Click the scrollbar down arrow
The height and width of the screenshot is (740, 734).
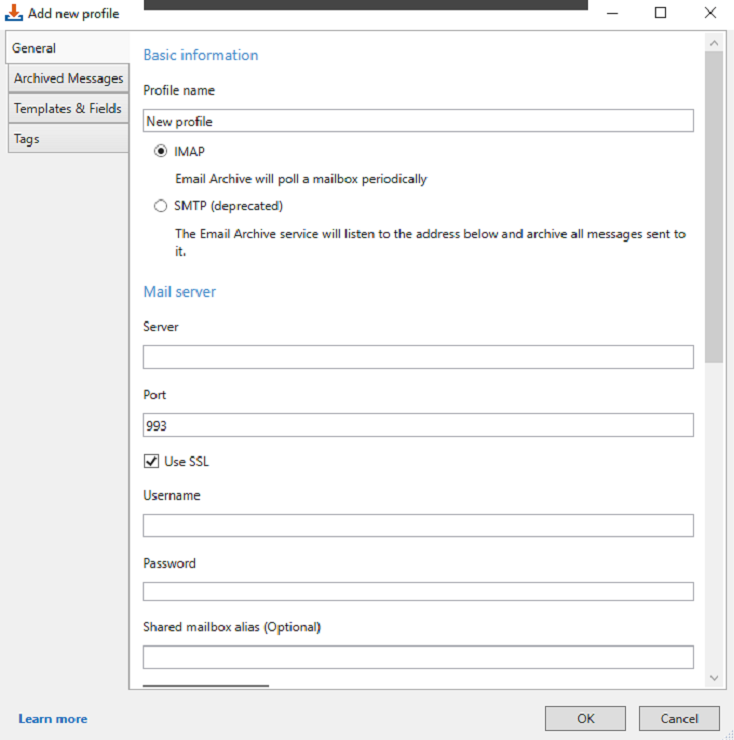(x=714, y=678)
